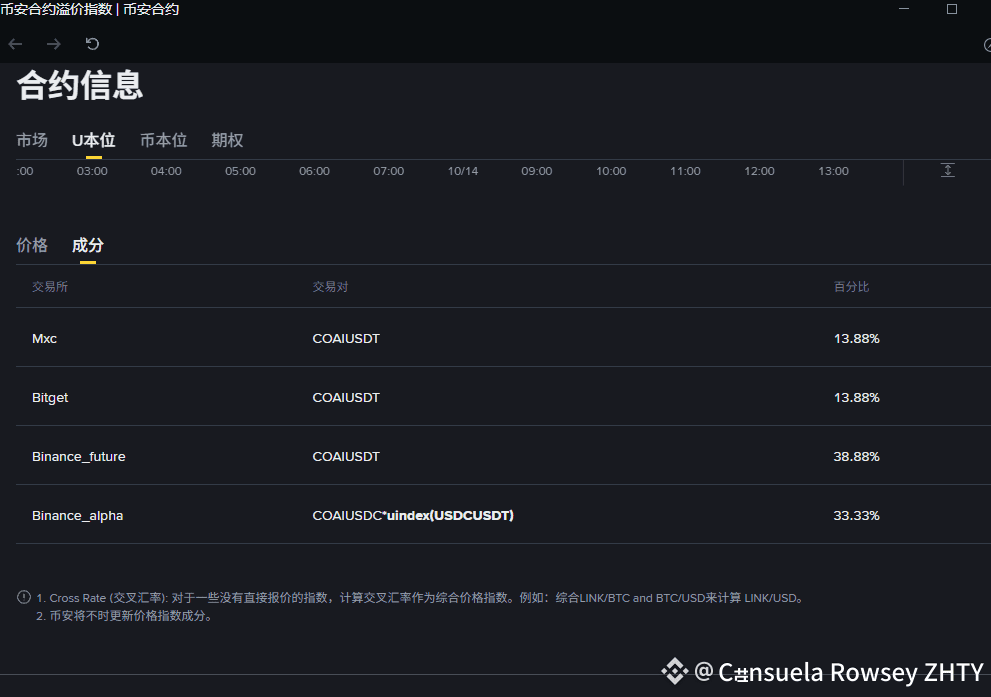Click the 11:00 time axis label
Screen dimensions: 991x697
[x=685, y=171]
